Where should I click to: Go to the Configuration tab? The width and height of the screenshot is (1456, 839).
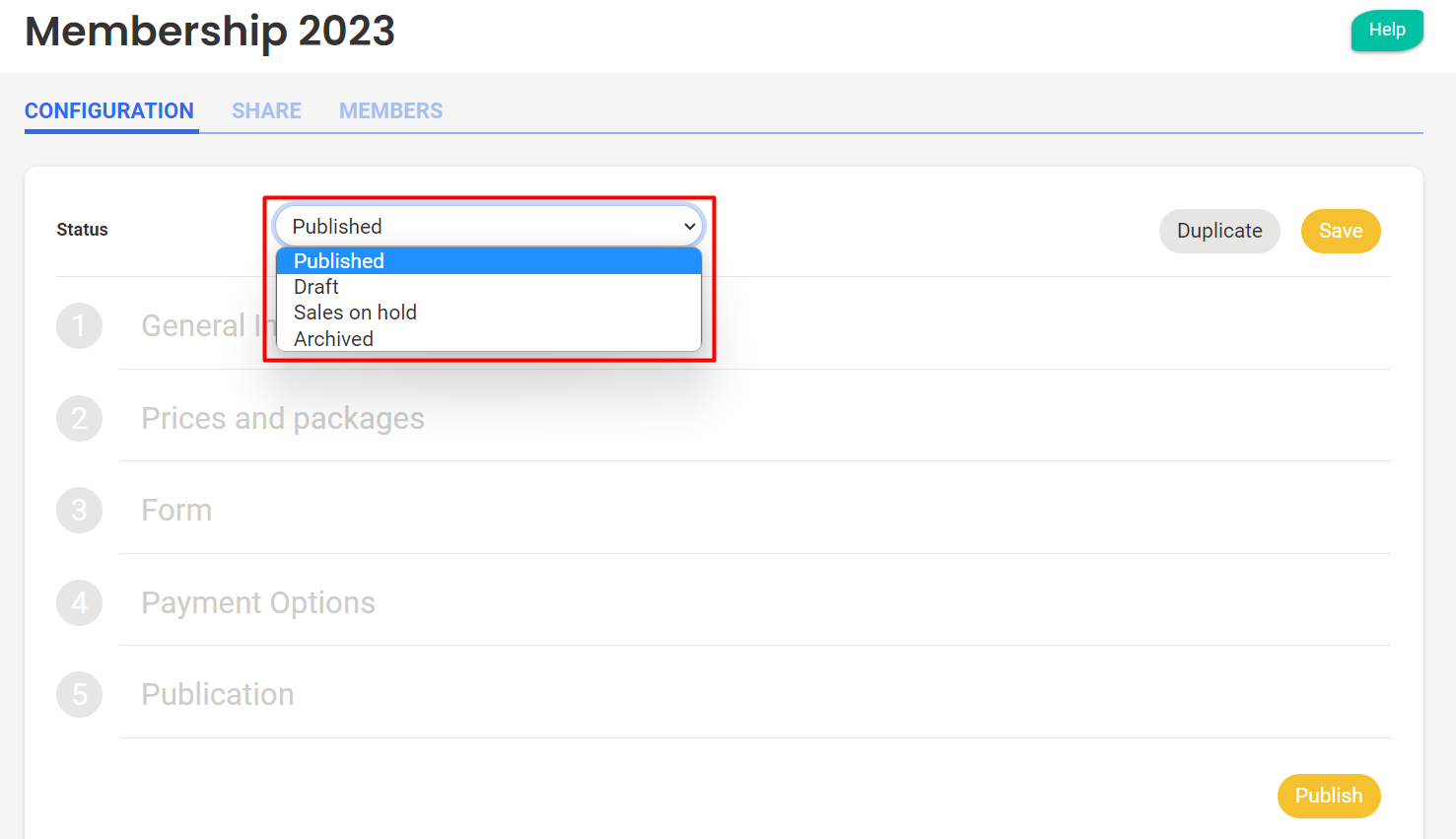pyautogui.click(x=109, y=111)
